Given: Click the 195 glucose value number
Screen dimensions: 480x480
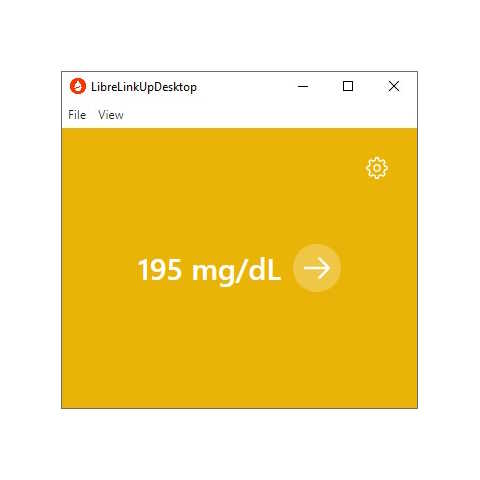Looking at the screenshot, I should pos(160,270).
